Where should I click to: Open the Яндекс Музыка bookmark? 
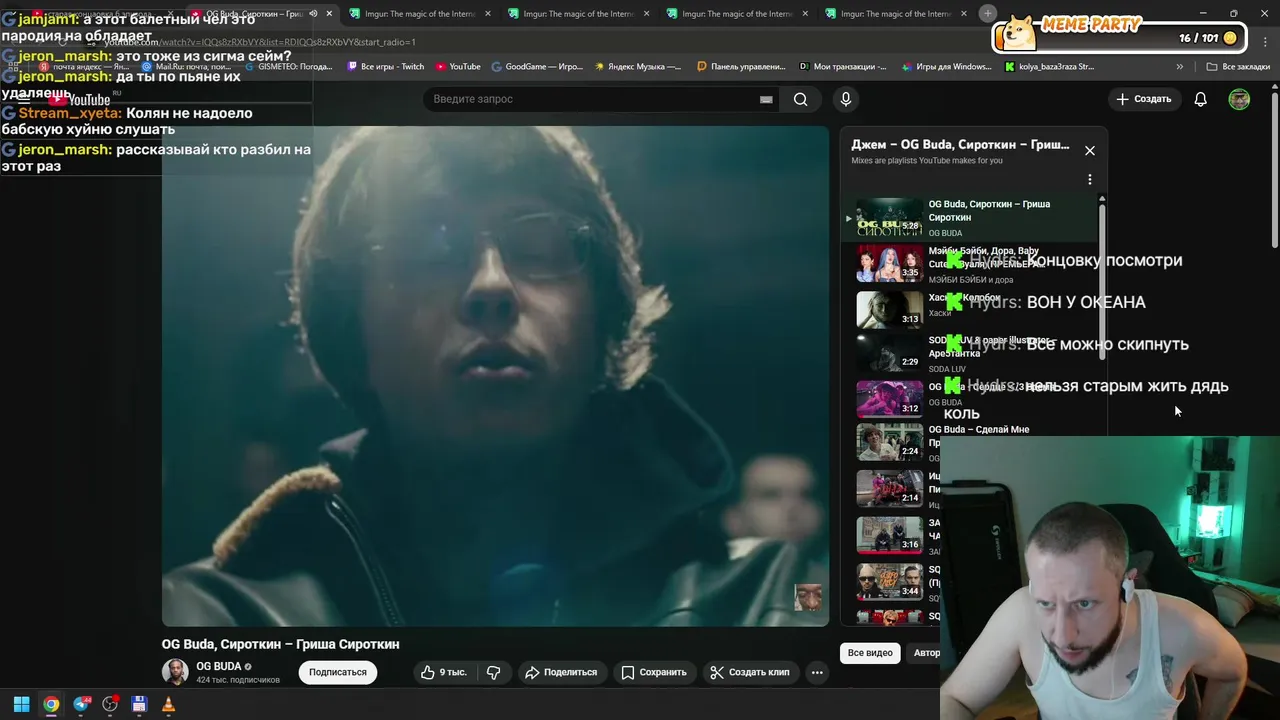point(638,67)
